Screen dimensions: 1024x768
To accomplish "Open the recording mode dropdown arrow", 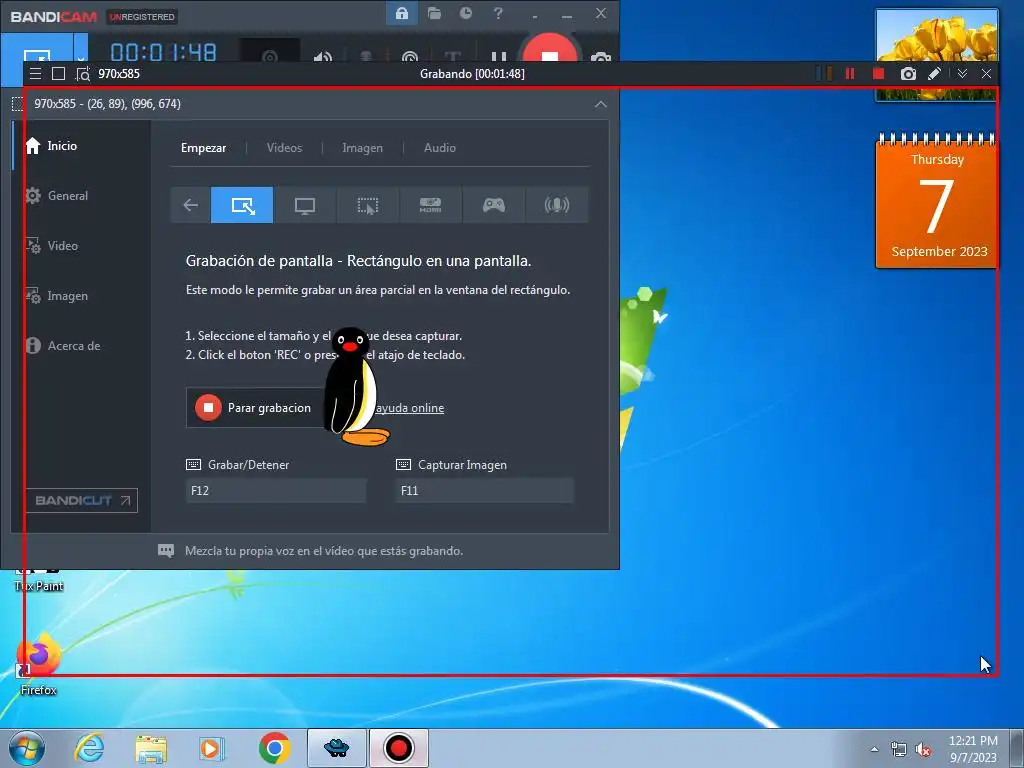I will [80, 57].
